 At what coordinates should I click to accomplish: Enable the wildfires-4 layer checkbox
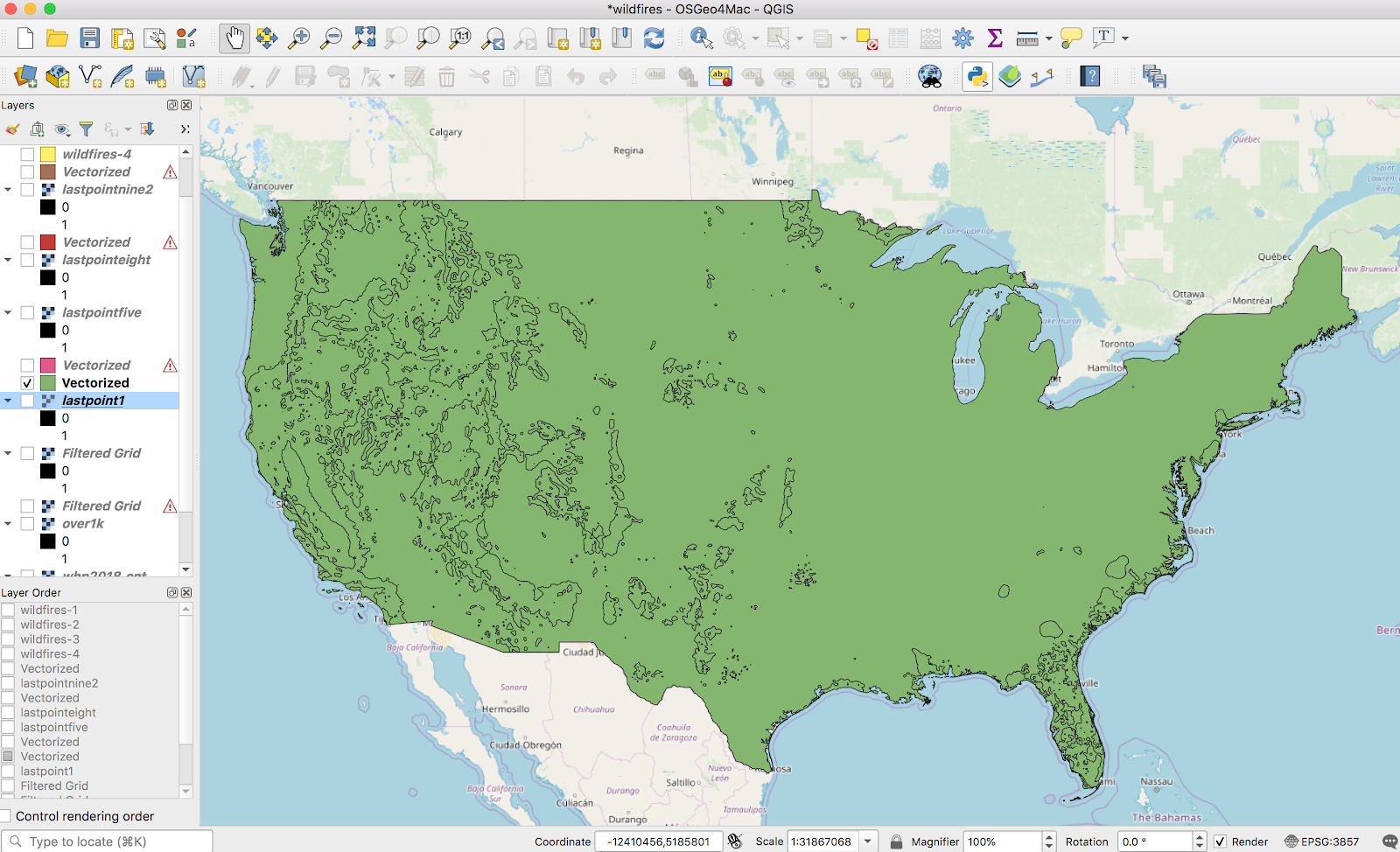(x=27, y=154)
